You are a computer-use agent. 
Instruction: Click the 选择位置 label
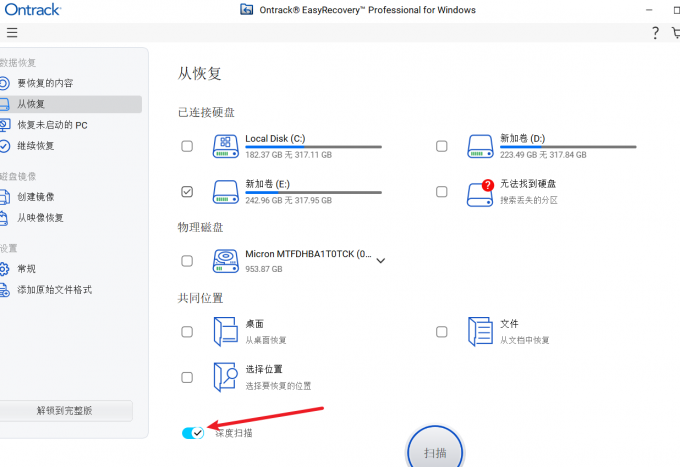264,369
